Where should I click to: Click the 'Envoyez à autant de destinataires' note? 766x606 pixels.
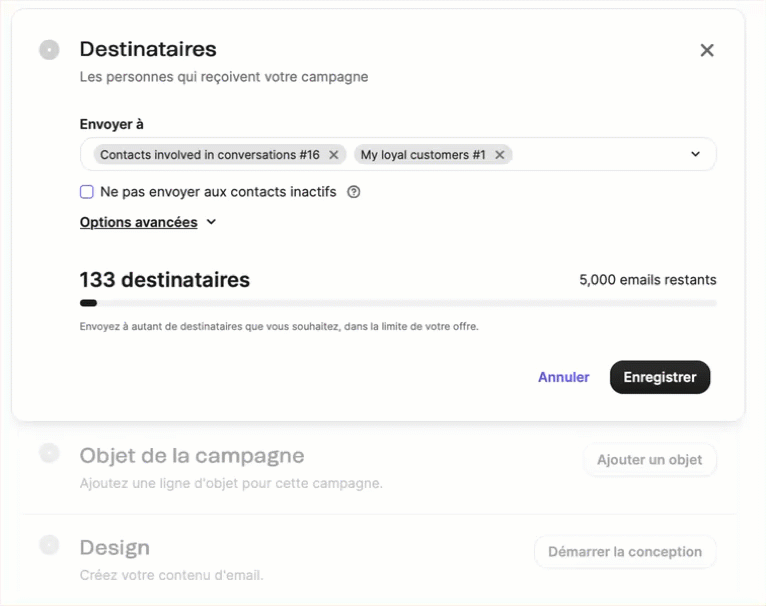point(279,326)
